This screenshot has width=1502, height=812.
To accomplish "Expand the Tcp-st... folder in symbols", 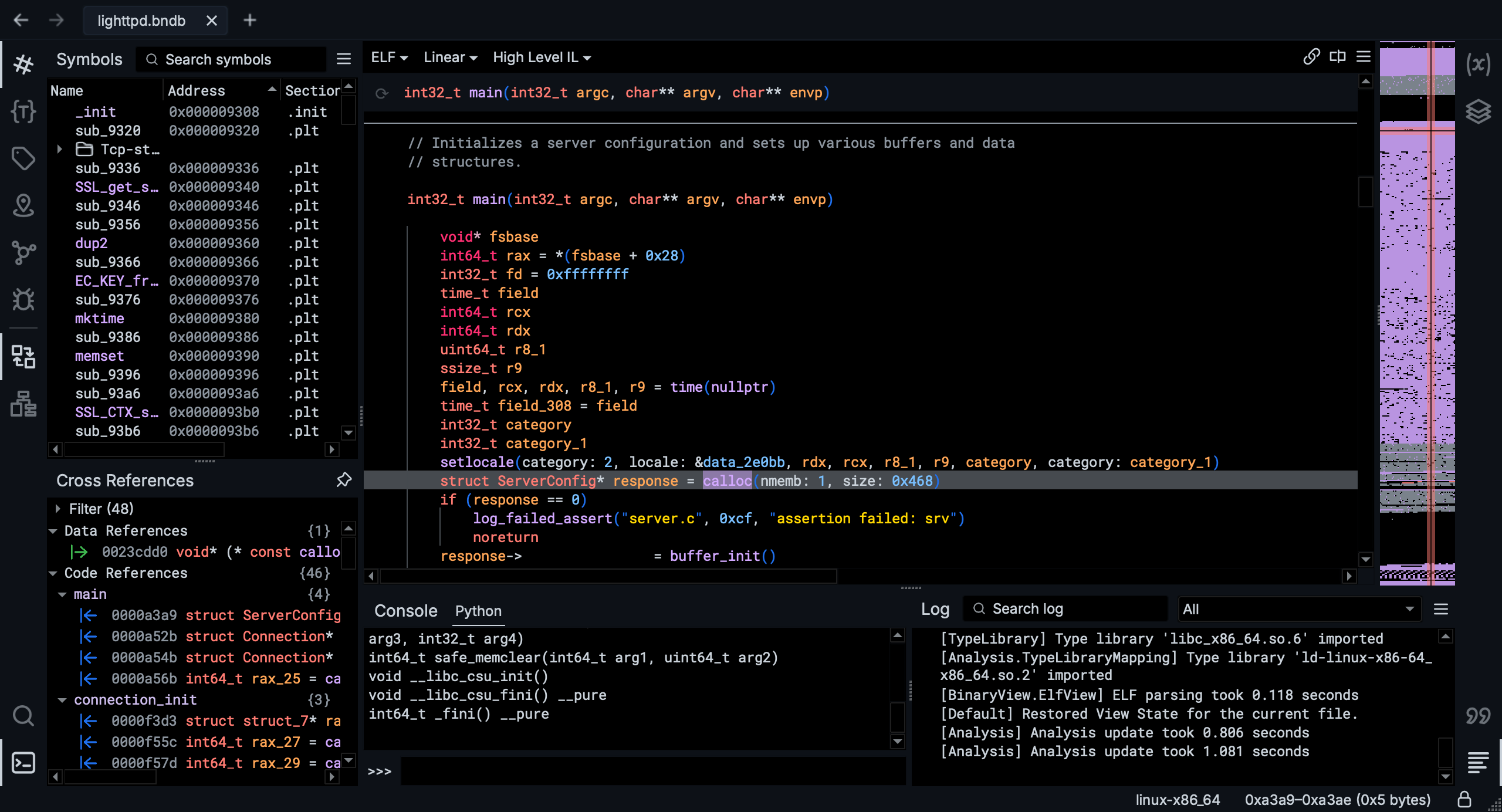I will tap(62, 149).
